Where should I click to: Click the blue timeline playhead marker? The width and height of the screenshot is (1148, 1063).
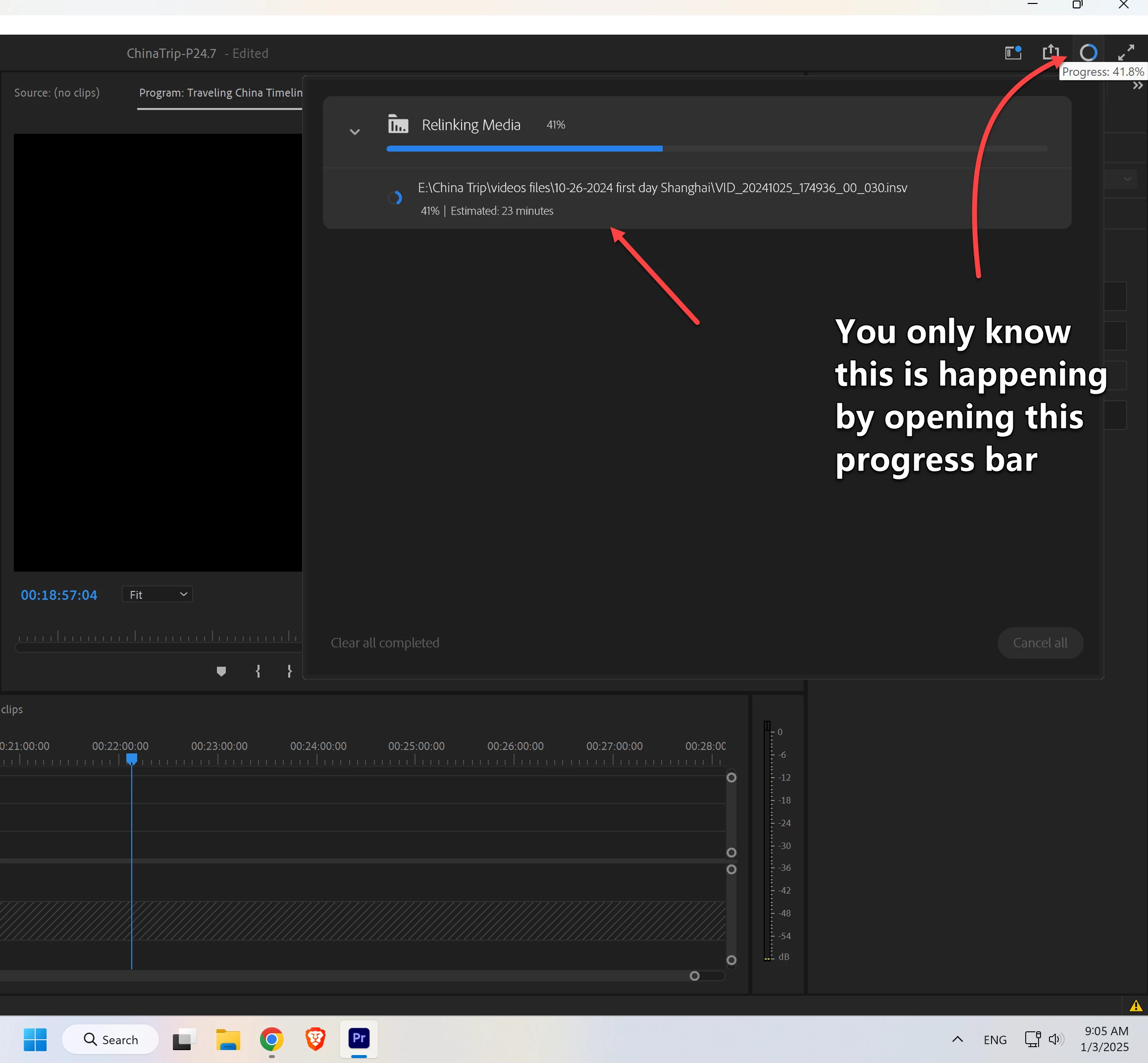pos(132,759)
